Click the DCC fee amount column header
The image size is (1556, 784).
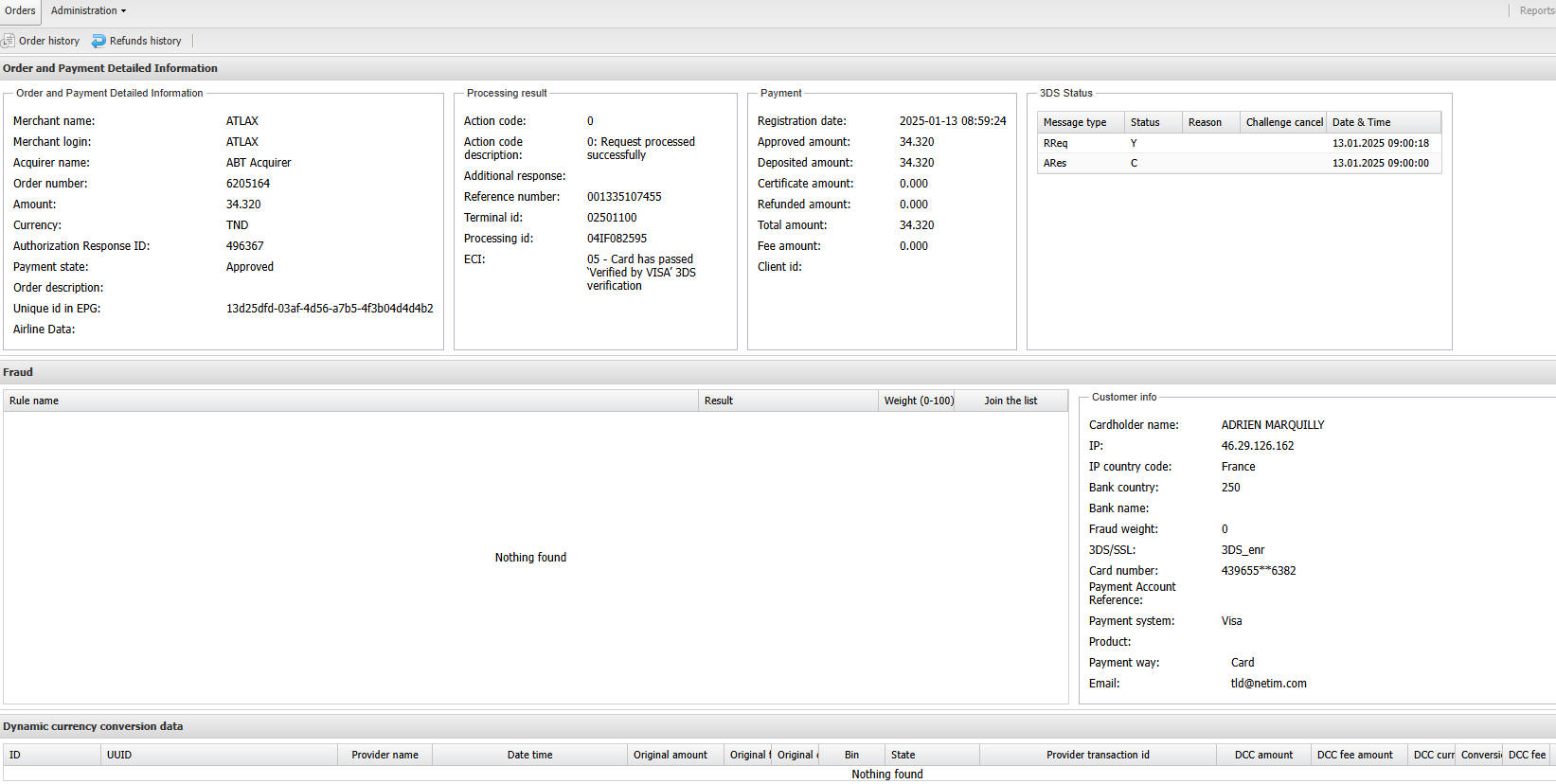[x=1354, y=755]
